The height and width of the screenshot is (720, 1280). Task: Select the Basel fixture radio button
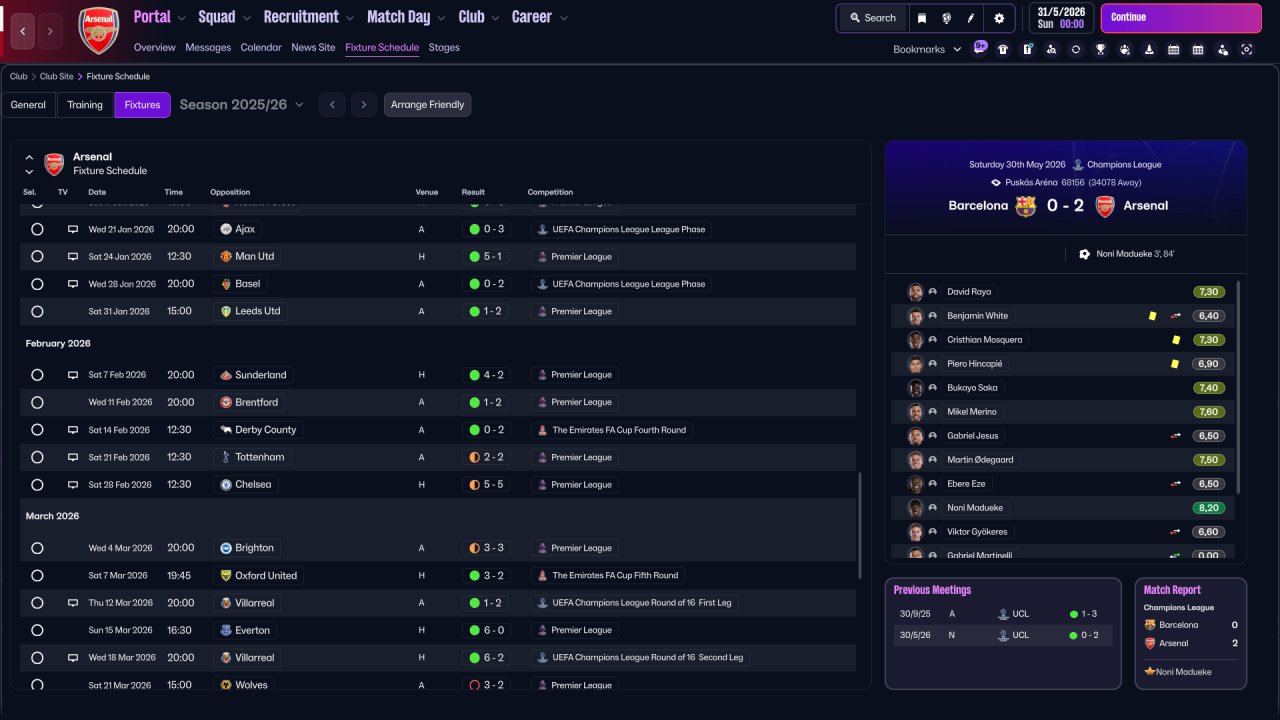pos(37,284)
